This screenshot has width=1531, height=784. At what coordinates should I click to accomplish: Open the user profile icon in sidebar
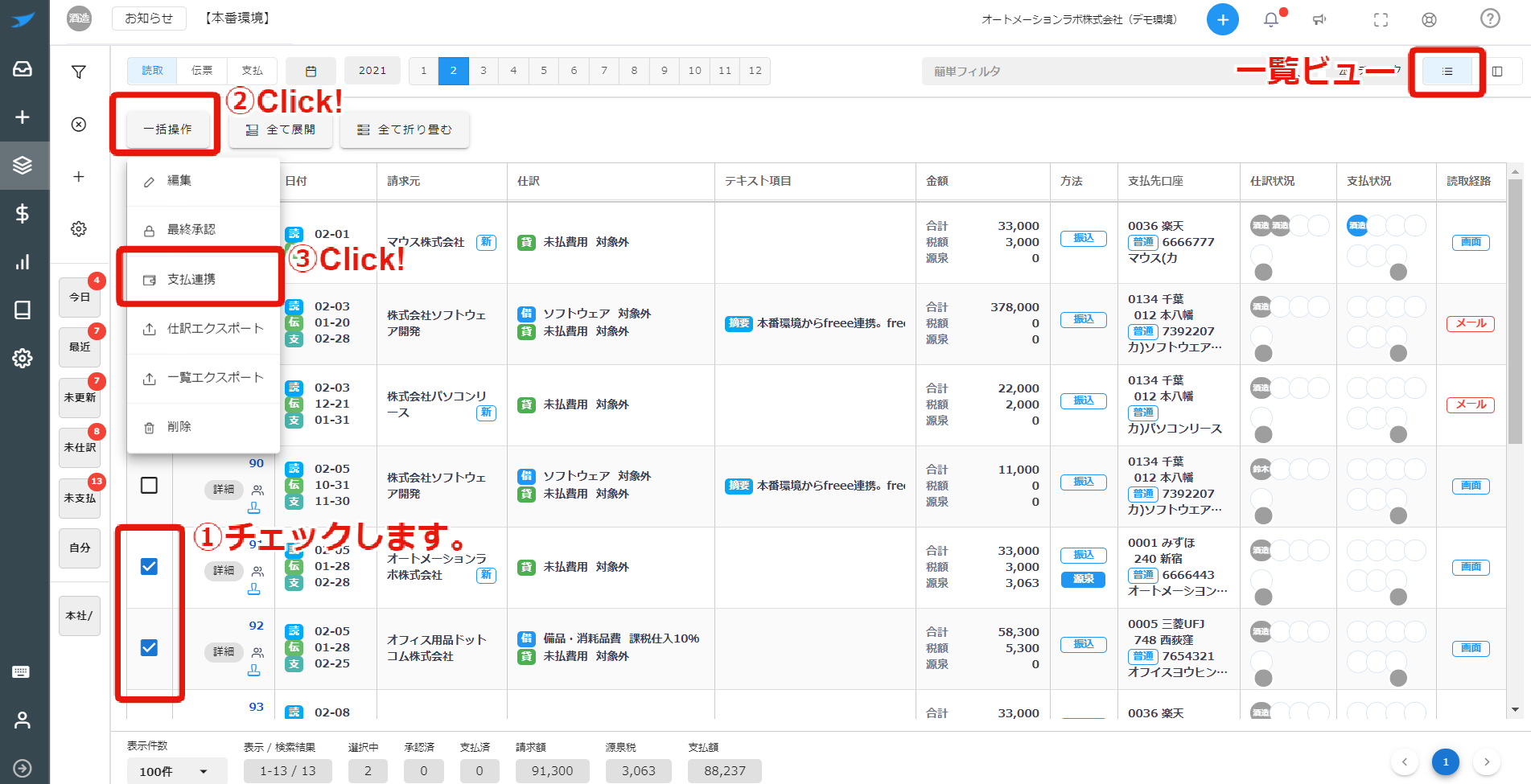[x=23, y=720]
